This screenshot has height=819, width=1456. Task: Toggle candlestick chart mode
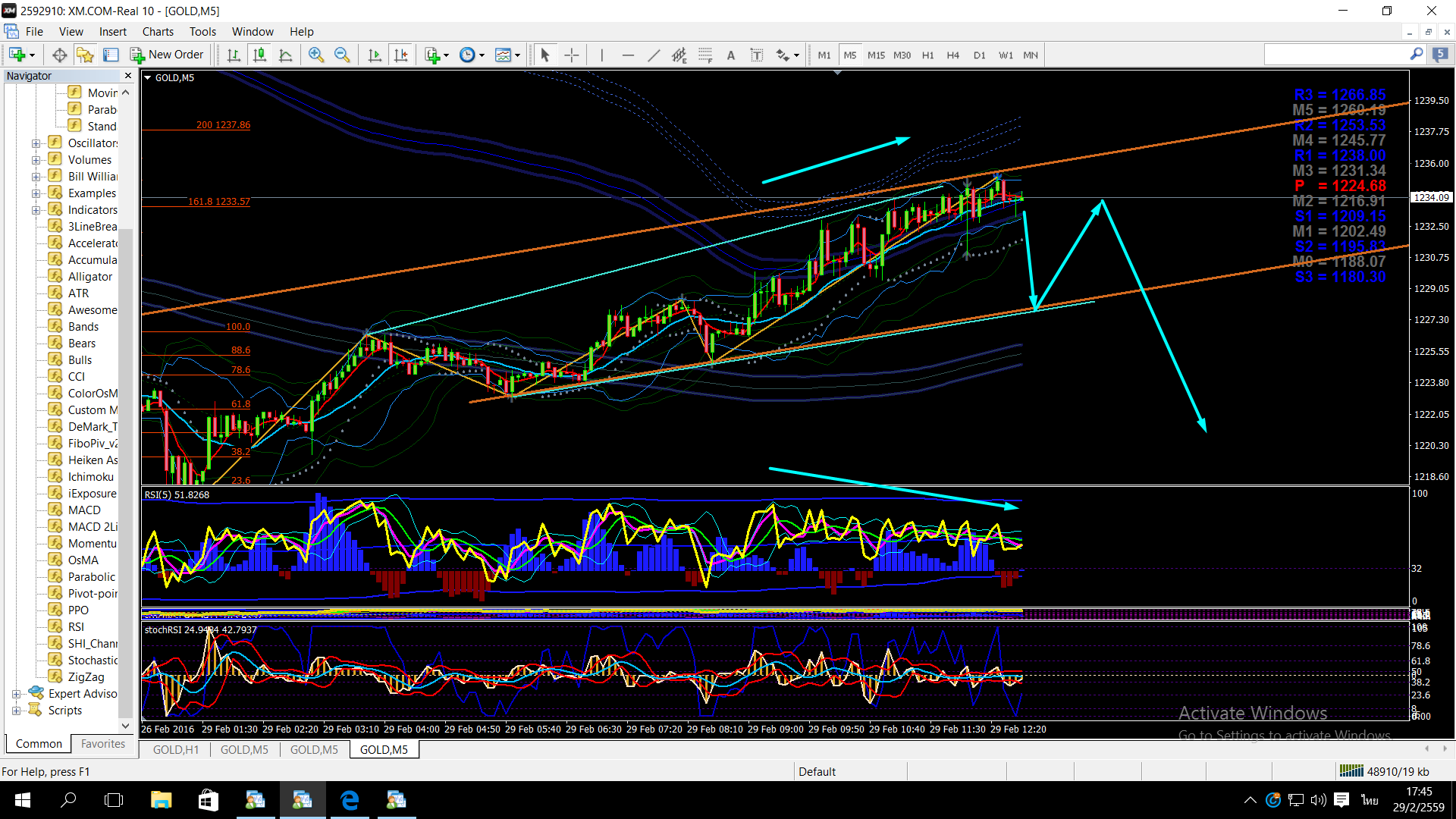click(259, 55)
